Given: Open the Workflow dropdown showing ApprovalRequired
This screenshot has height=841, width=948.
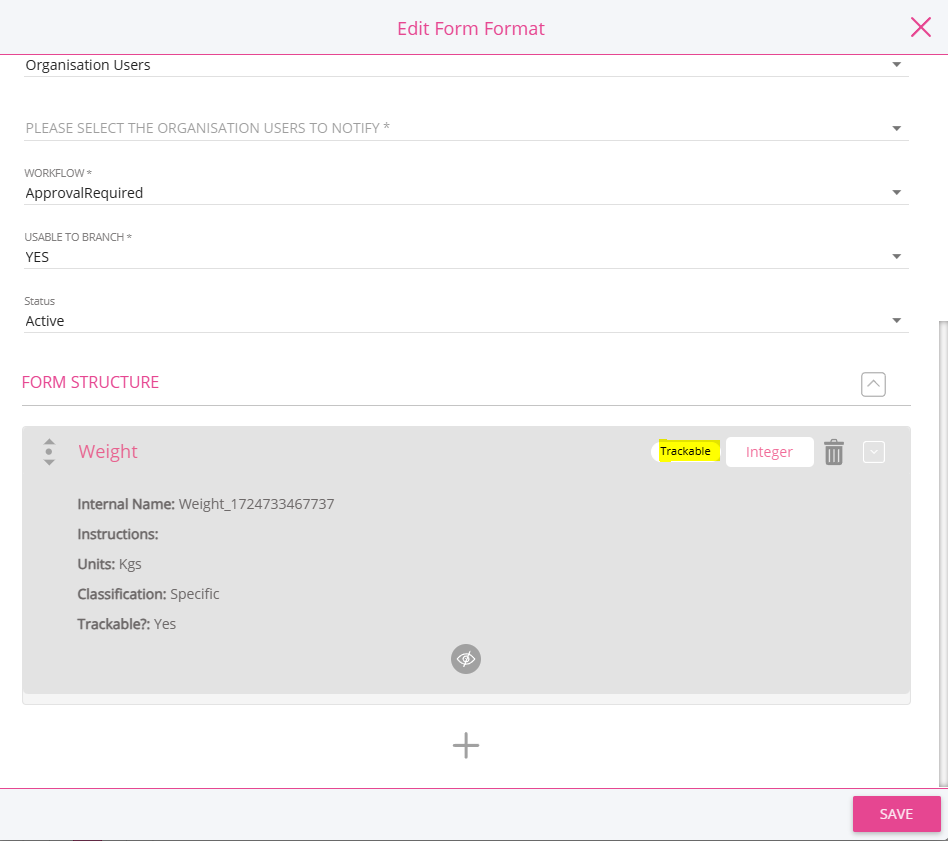Looking at the screenshot, I should [x=466, y=193].
